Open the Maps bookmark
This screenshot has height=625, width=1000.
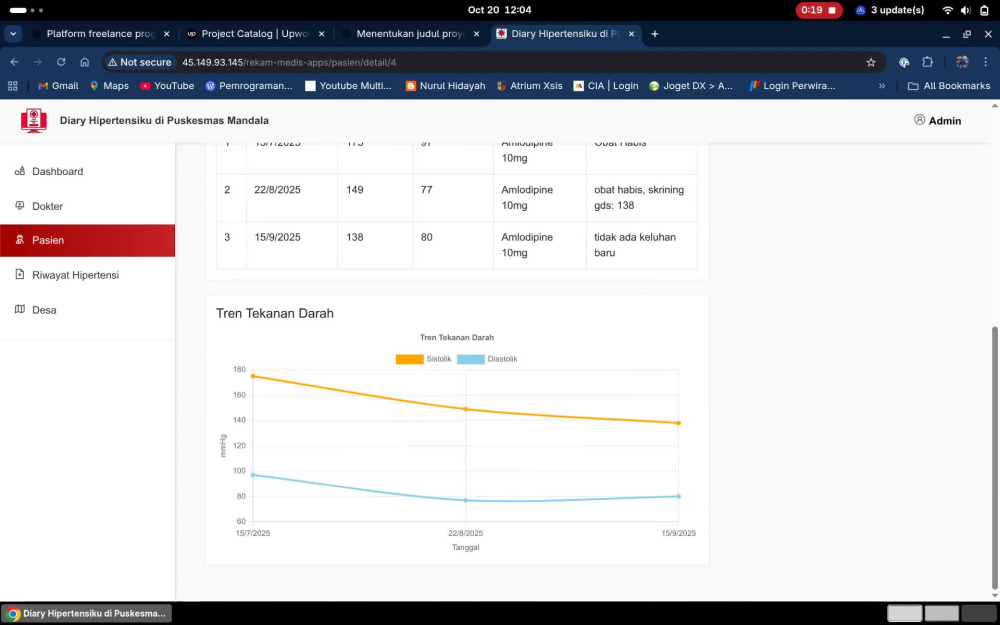click(x=109, y=85)
